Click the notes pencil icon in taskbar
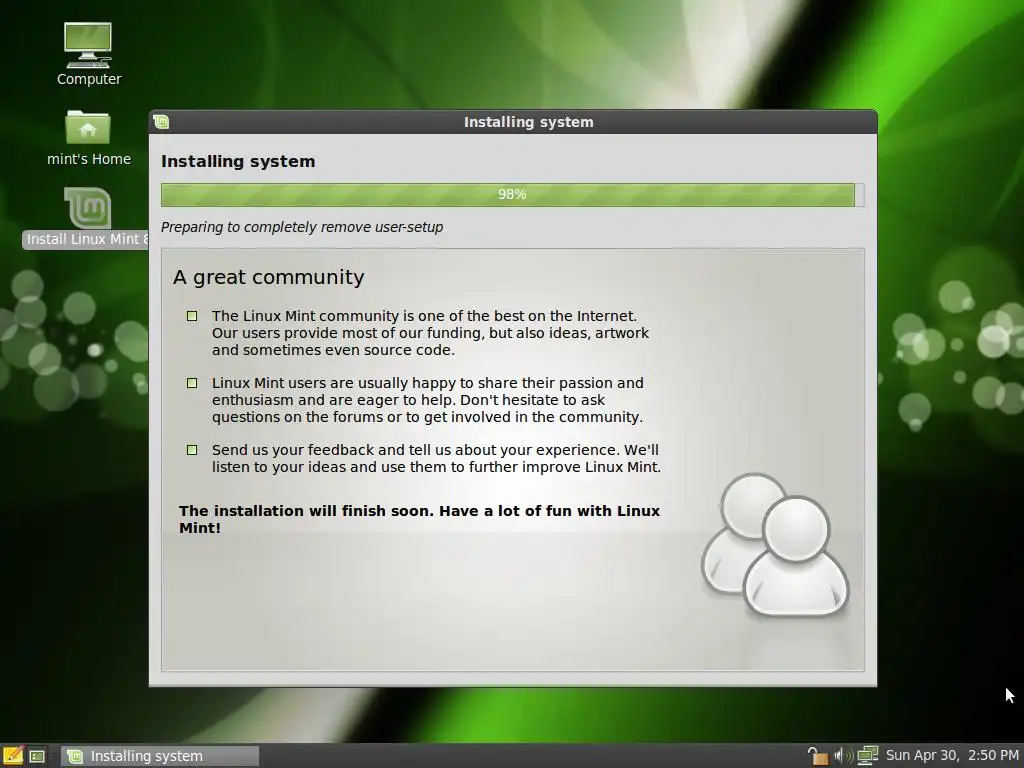The height and width of the screenshot is (768, 1024). coord(12,756)
